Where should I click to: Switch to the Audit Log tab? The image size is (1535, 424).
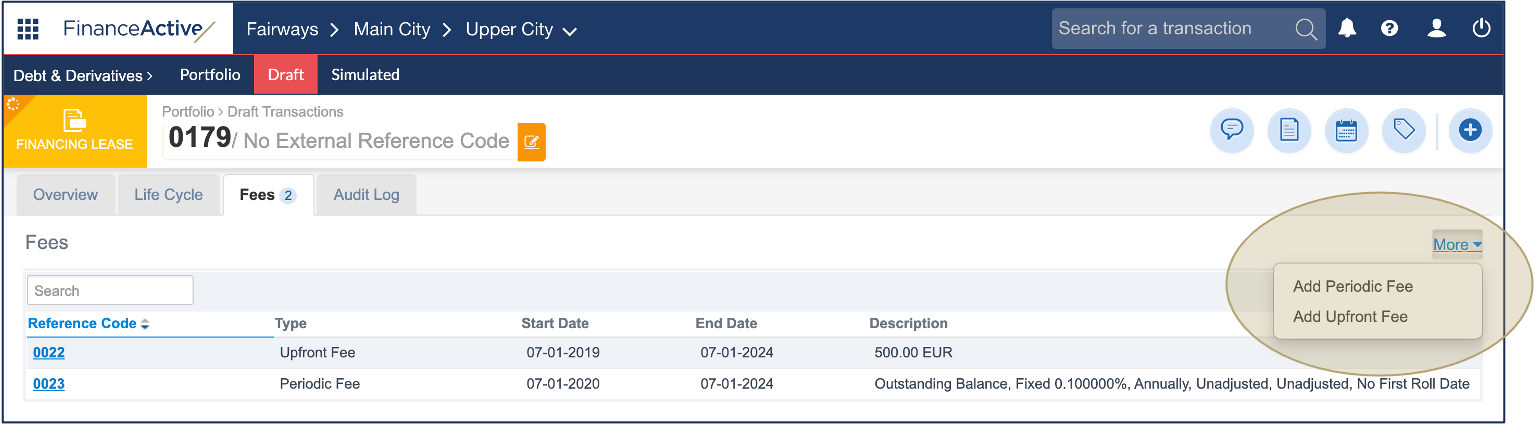point(366,195)
